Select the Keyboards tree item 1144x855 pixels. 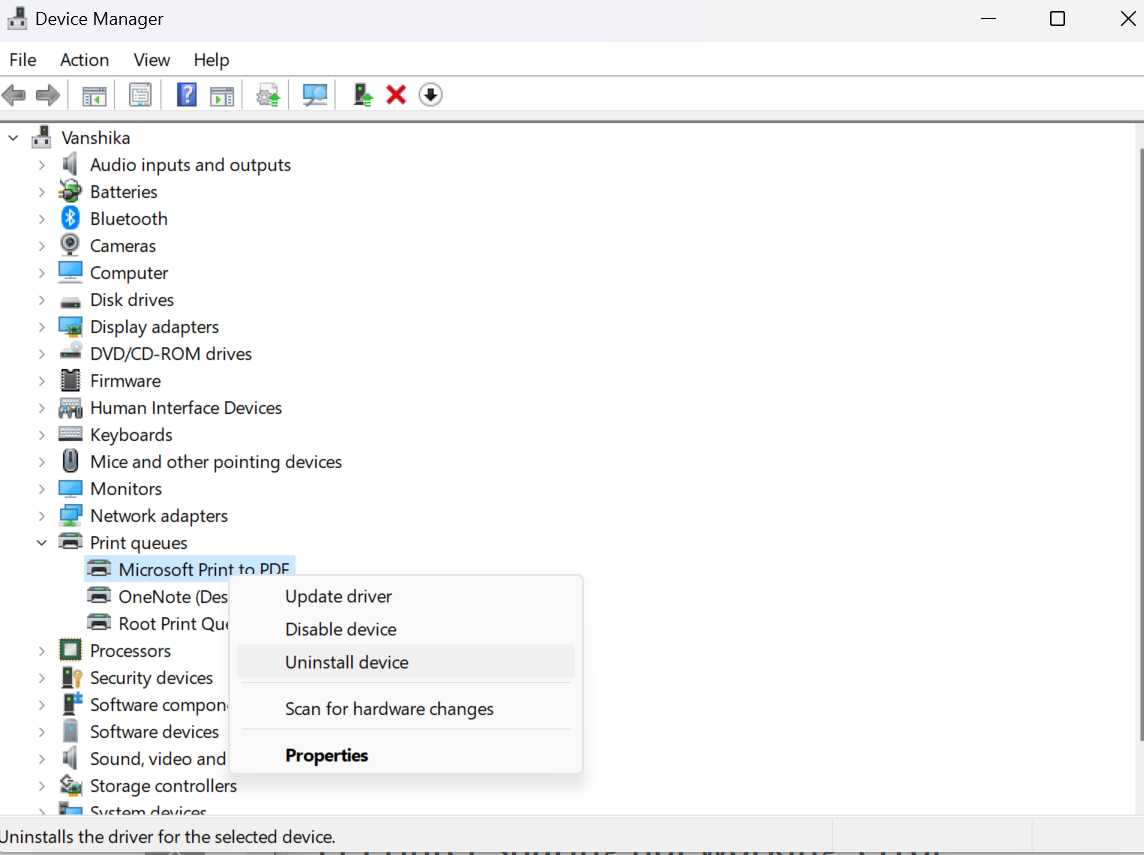tap(131, 435)
